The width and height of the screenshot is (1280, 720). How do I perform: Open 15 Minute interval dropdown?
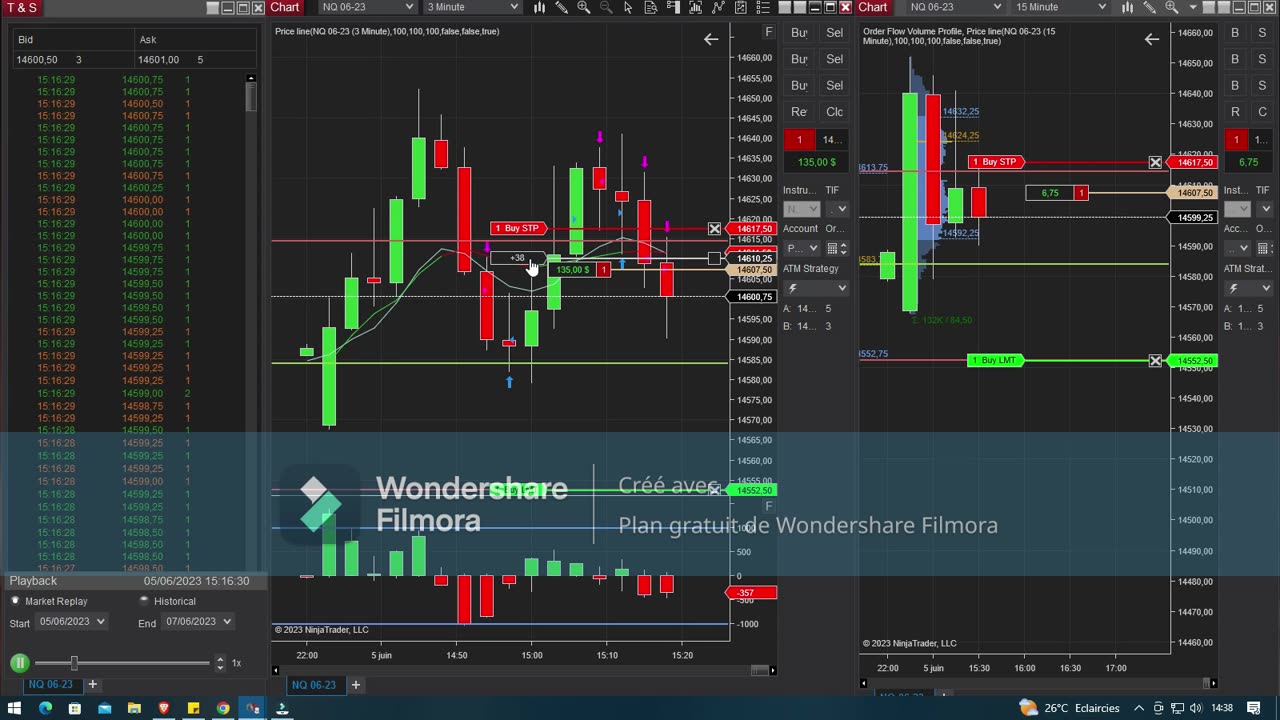pyautogui.click(x=1061, y=7)
